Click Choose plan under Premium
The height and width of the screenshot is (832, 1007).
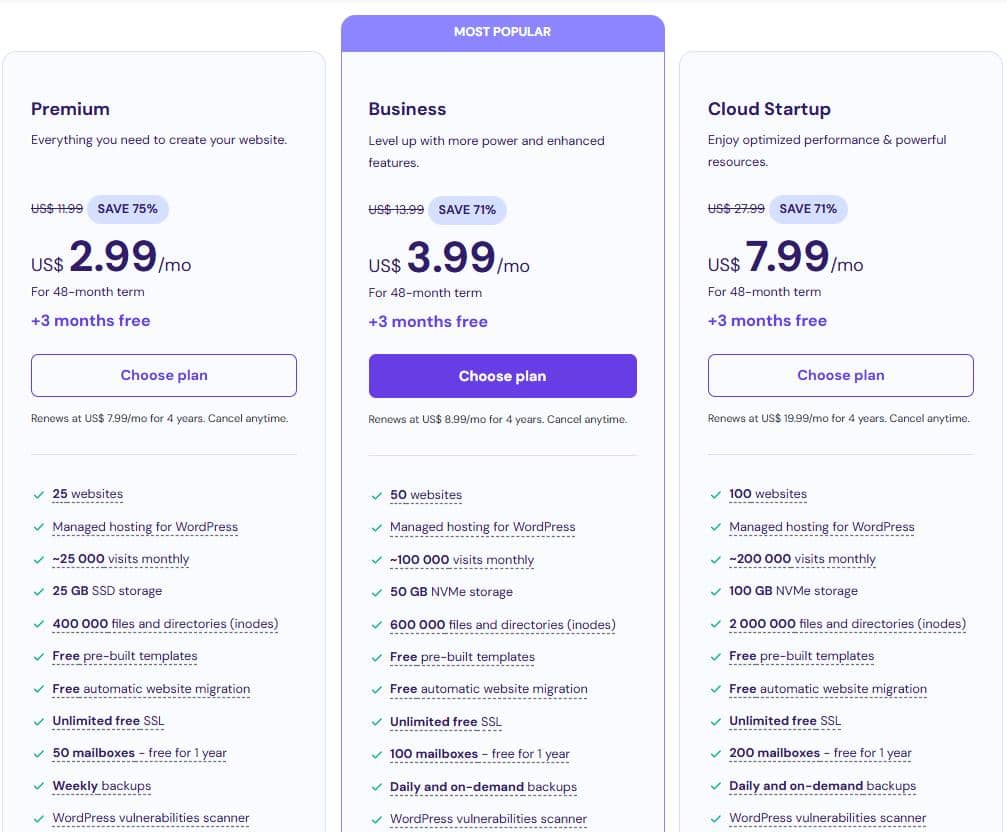(164, 375)
